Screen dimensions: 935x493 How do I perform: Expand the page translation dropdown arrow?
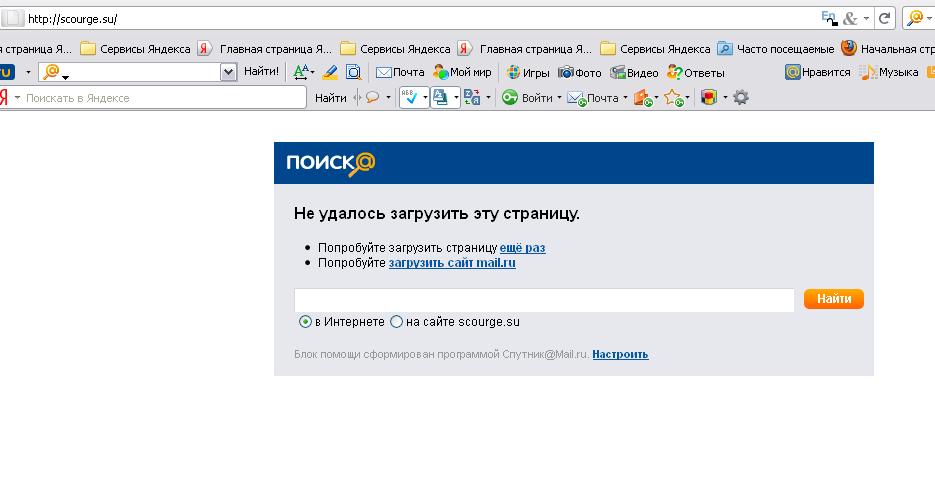click(x=456, y=97)
